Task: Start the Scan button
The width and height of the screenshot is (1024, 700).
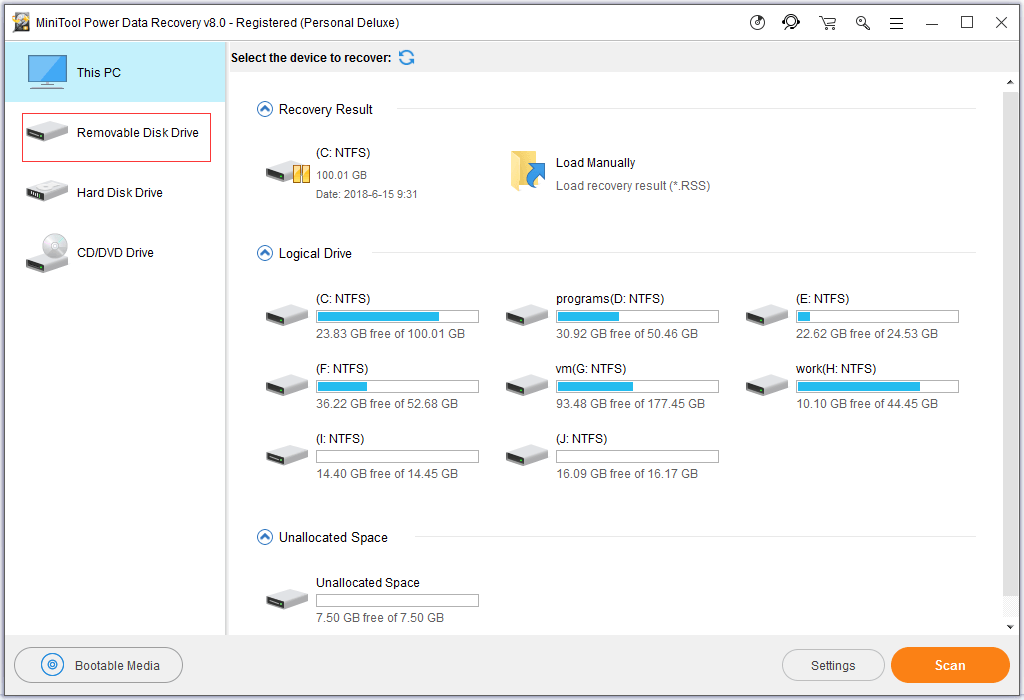Action: (950, 665)
